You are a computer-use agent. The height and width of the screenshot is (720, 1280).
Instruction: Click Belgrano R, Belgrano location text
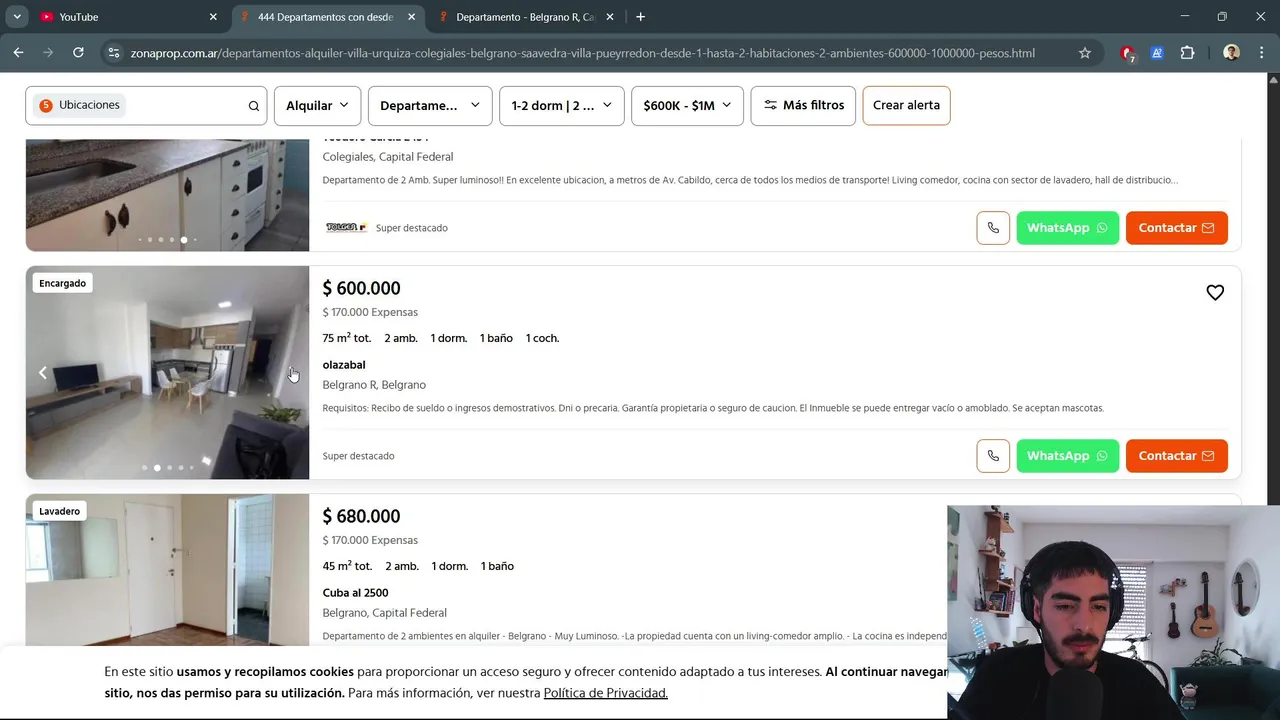[374, 385]
